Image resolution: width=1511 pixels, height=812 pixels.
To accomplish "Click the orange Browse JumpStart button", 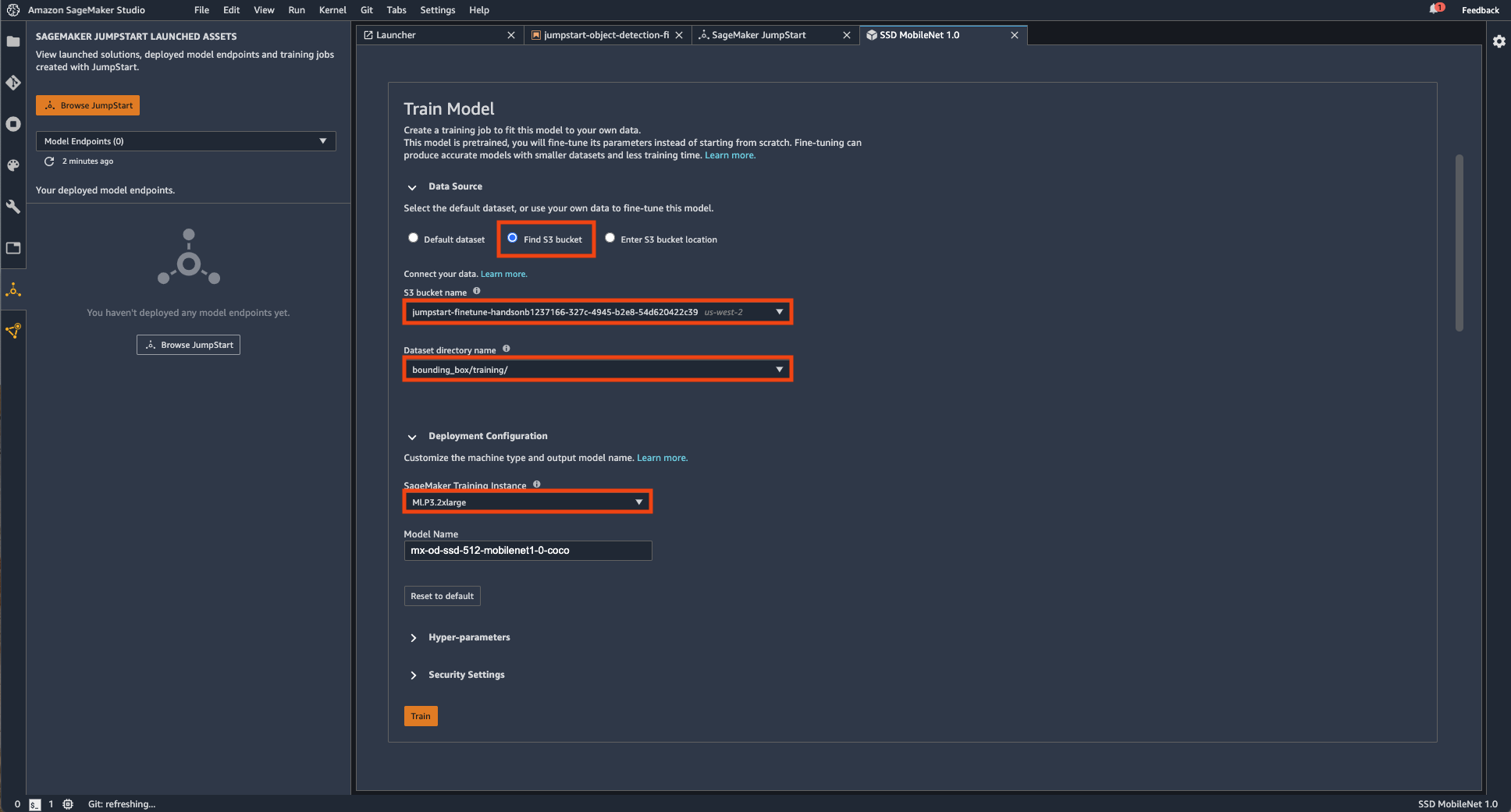I will coord(87,105).
